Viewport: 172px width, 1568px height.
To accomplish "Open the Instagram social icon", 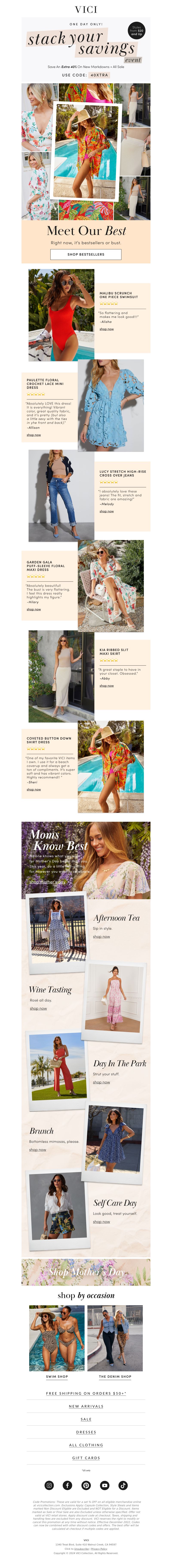I will (49, 1485).
